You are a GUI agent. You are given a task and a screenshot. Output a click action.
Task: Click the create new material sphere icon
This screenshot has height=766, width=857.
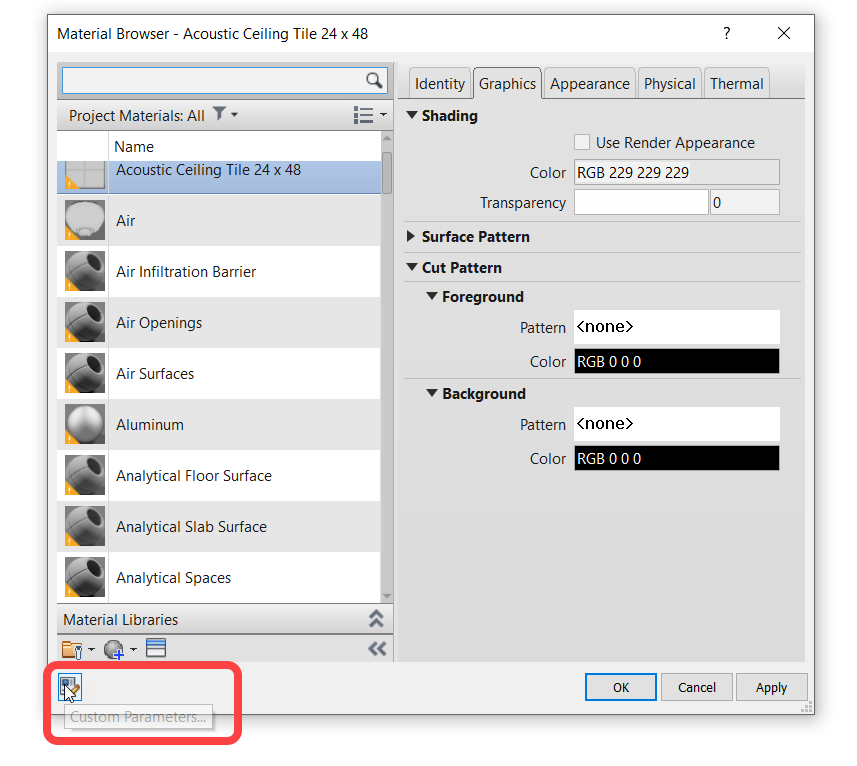click(x=113, y=649)
